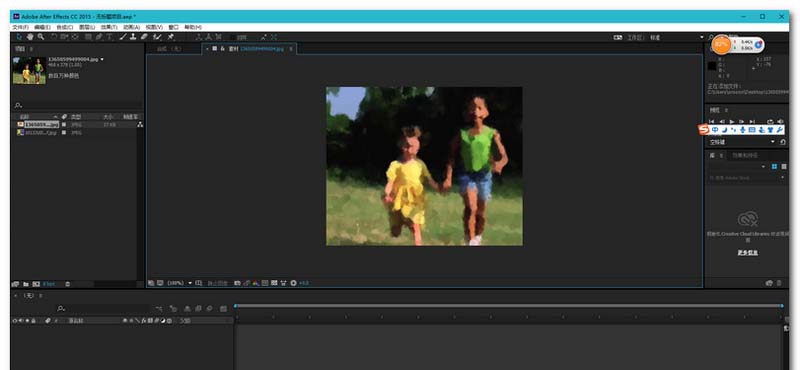Viewport: 800px width, 370px height.
Task: Select the Roto Brush tool
Action: (158, 37)
